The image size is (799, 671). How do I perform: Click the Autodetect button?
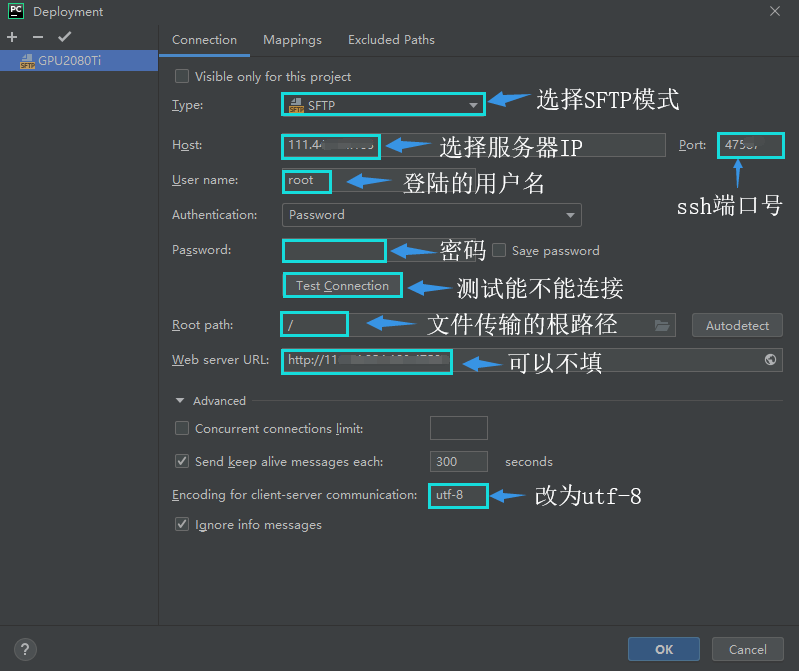[737, 325]
